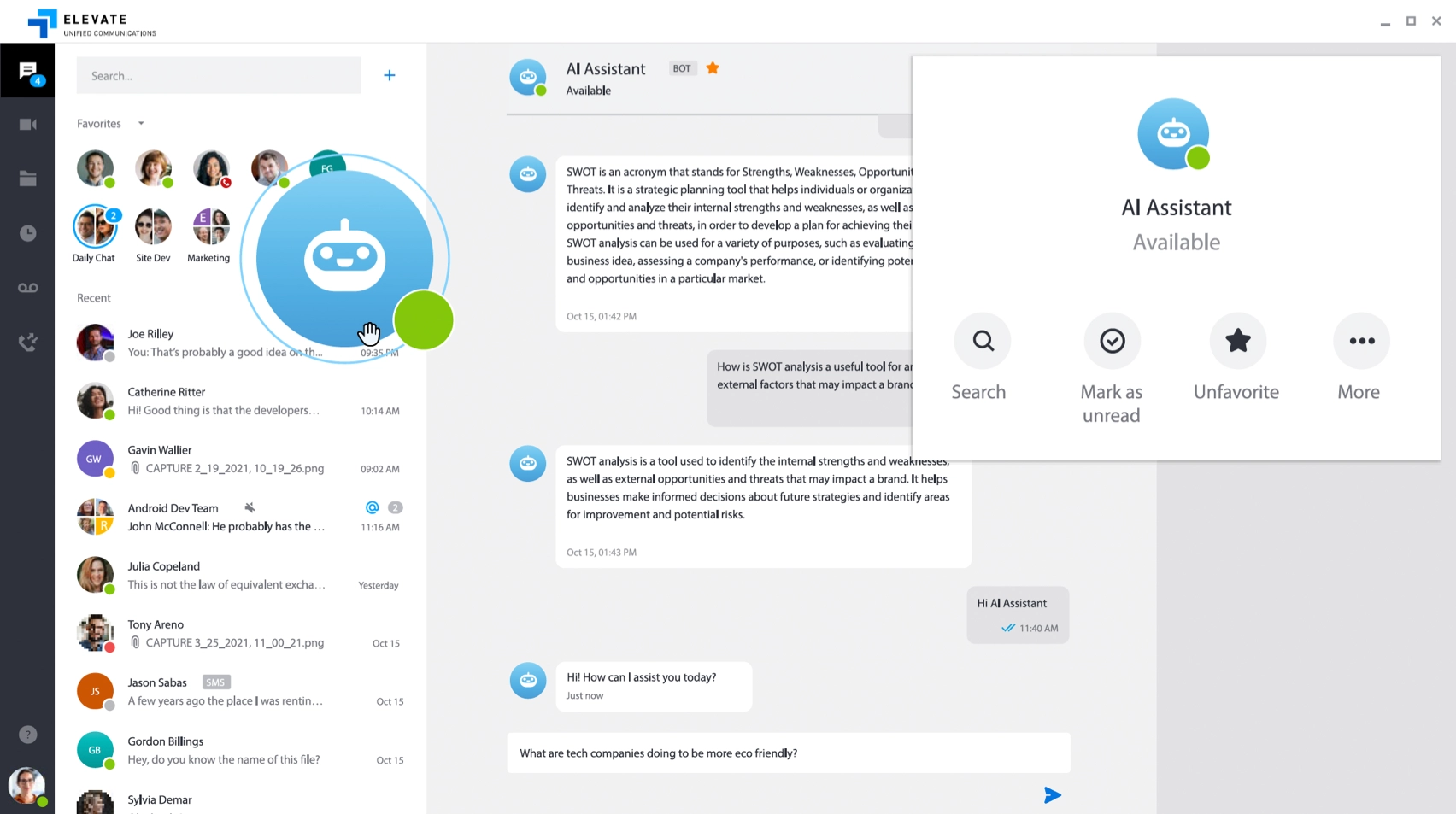Click the Search icon in AI Assistant panel

click(x=983, y=342)
